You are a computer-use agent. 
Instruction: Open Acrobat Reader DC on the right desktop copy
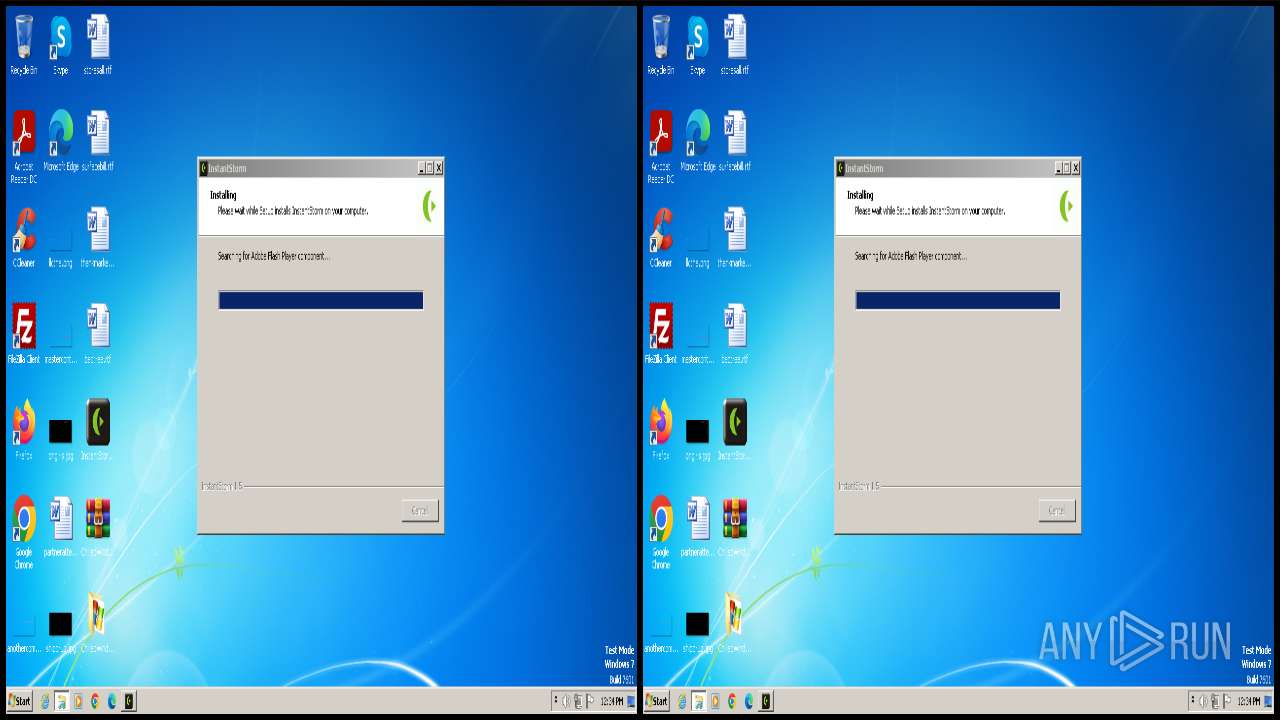pos(661,146)
